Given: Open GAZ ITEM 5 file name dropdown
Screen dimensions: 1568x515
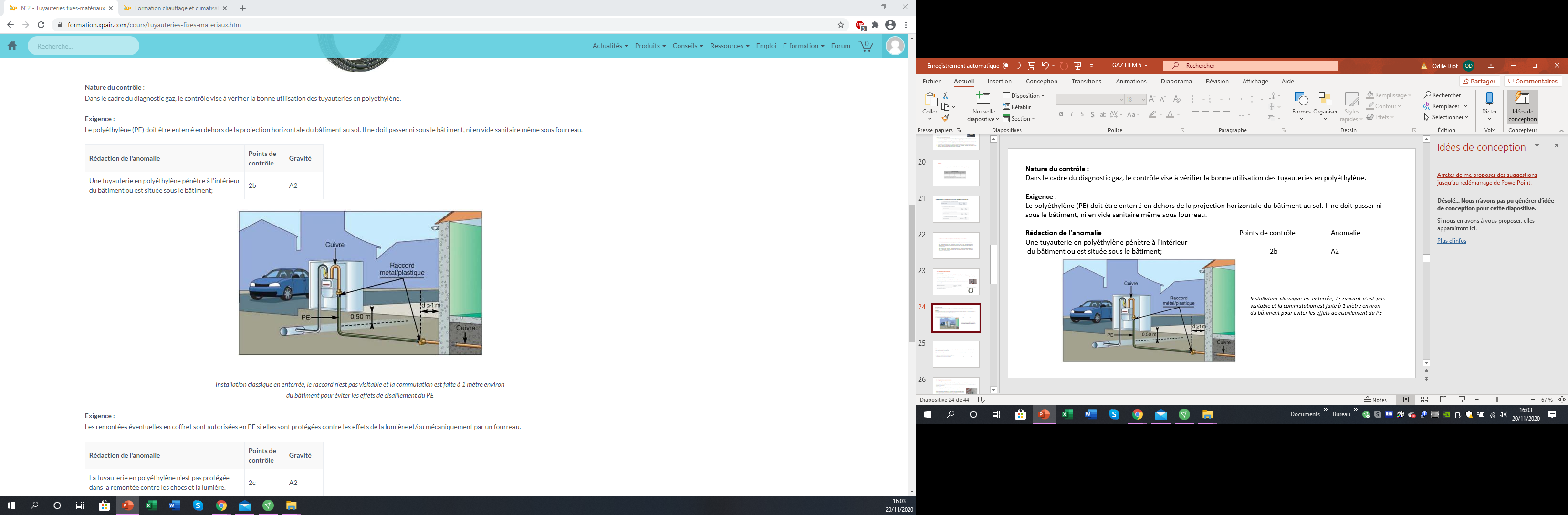Looking at the screenshot, I should click(x=1130, y=66).
